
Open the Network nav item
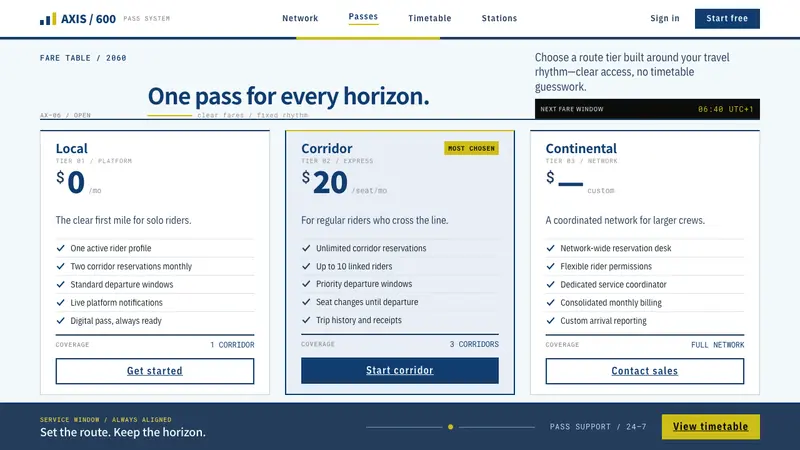tap(300, 18)
